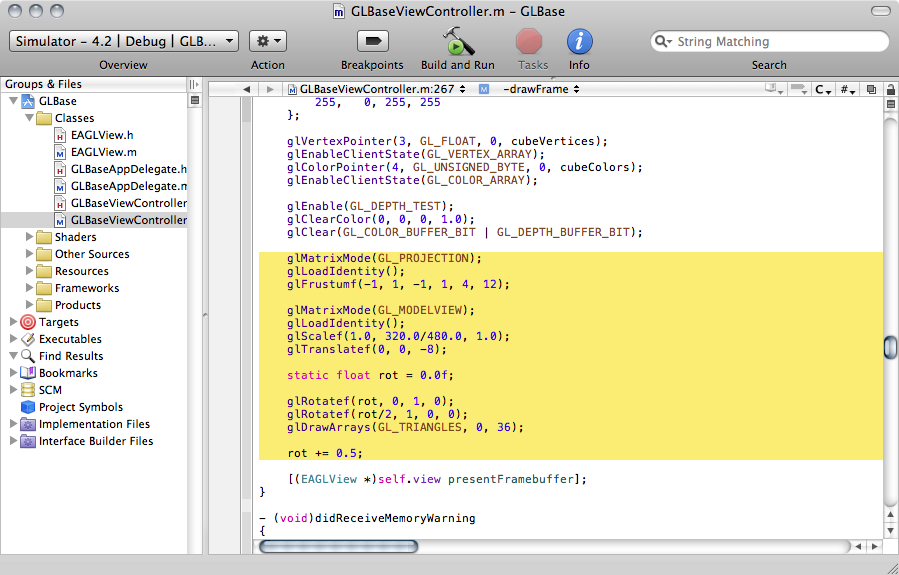The height and width of the screenshot is (575, 899).
Task: Select GLBaseViewController header file above highlighted row
Action: pyautogui.click(x=120, y=203)
